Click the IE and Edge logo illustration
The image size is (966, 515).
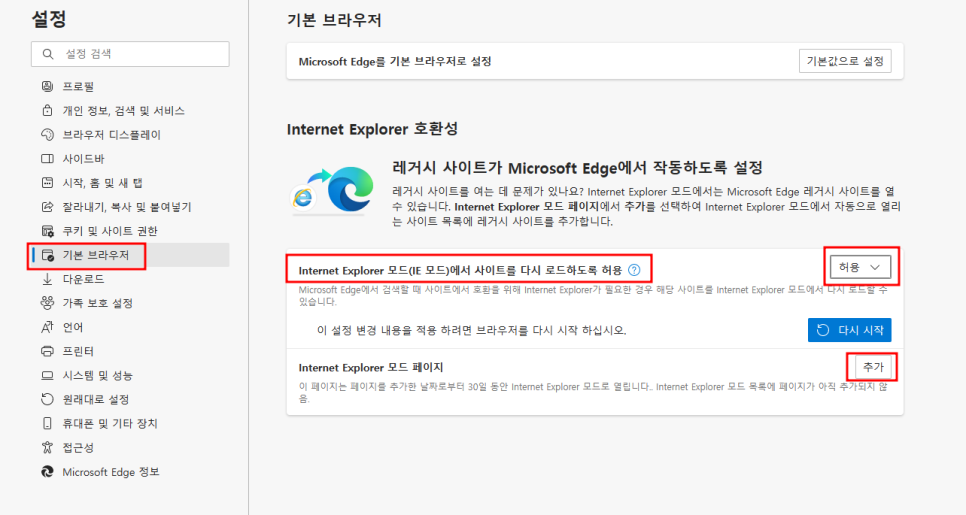[x=333, y=191]
